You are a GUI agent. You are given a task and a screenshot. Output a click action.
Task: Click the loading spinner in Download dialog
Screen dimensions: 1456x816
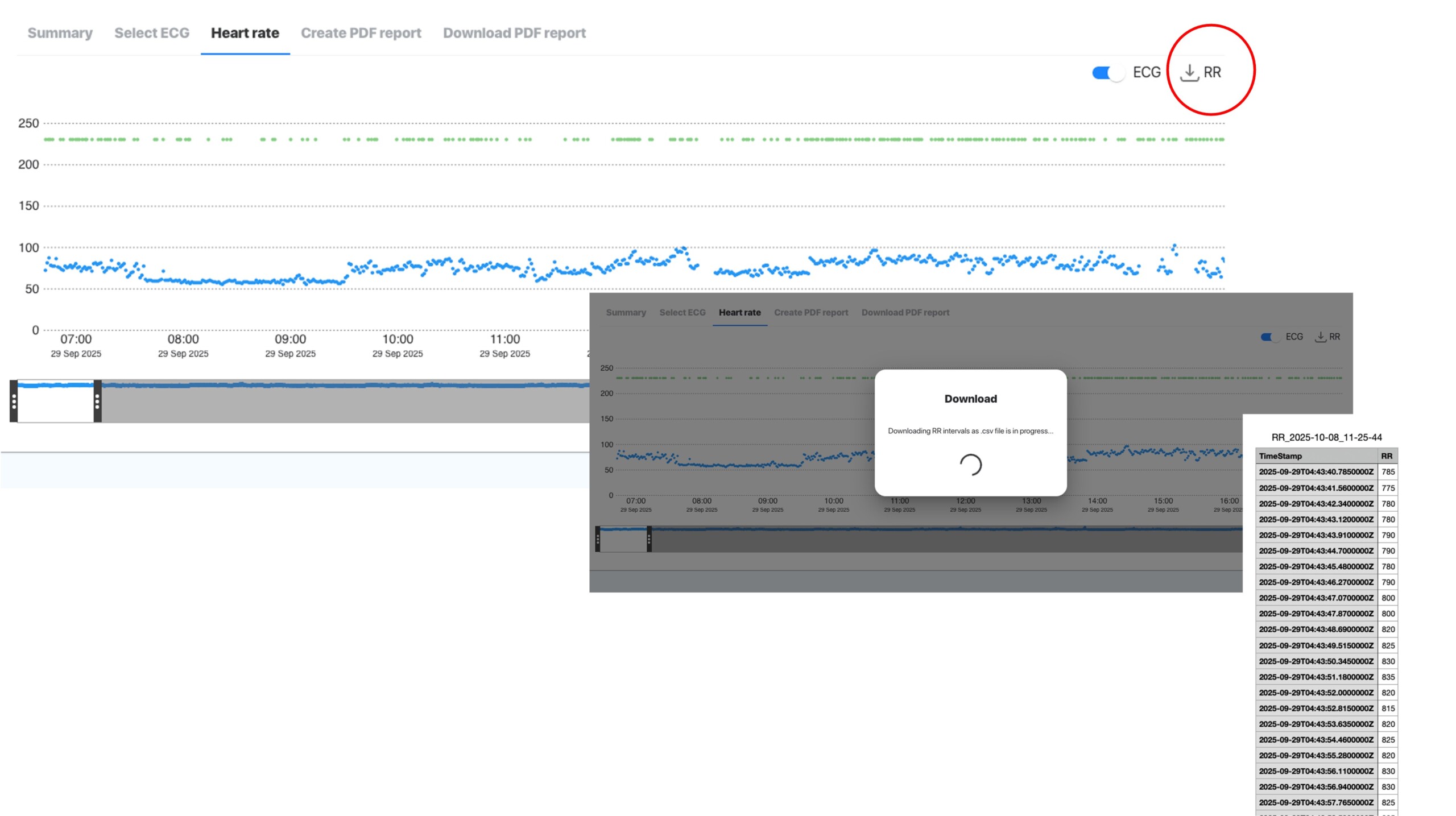(x=970, y=465)
